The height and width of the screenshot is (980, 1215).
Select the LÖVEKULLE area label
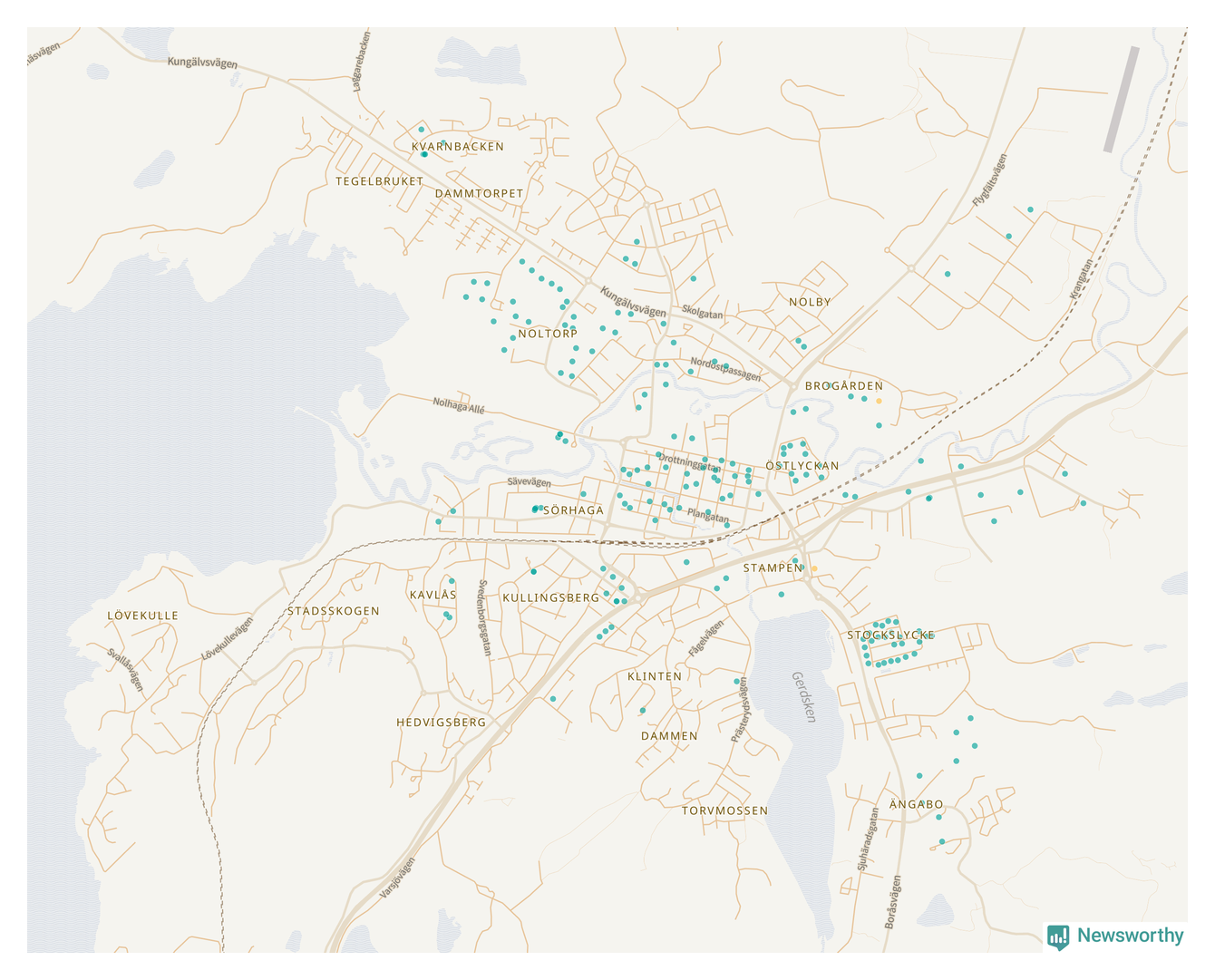(143, 616)
